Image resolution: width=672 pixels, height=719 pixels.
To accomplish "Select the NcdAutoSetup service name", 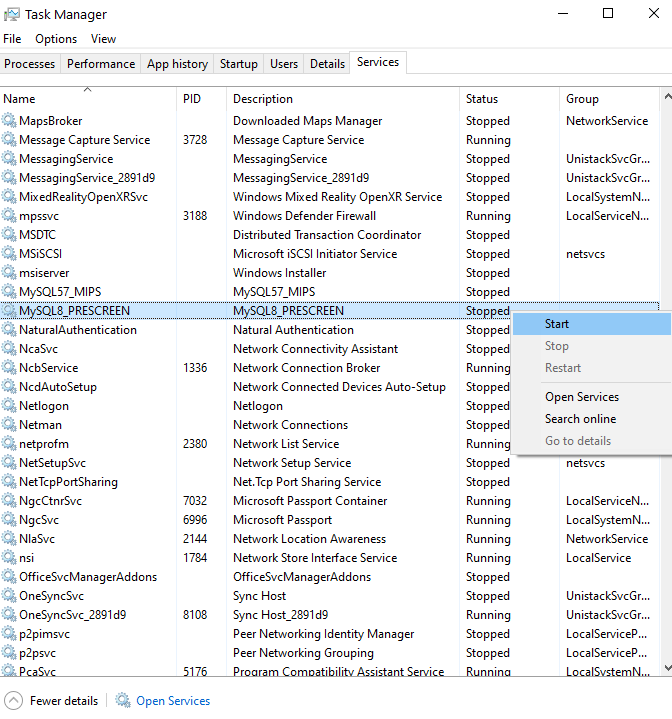I will click(58, 387).
